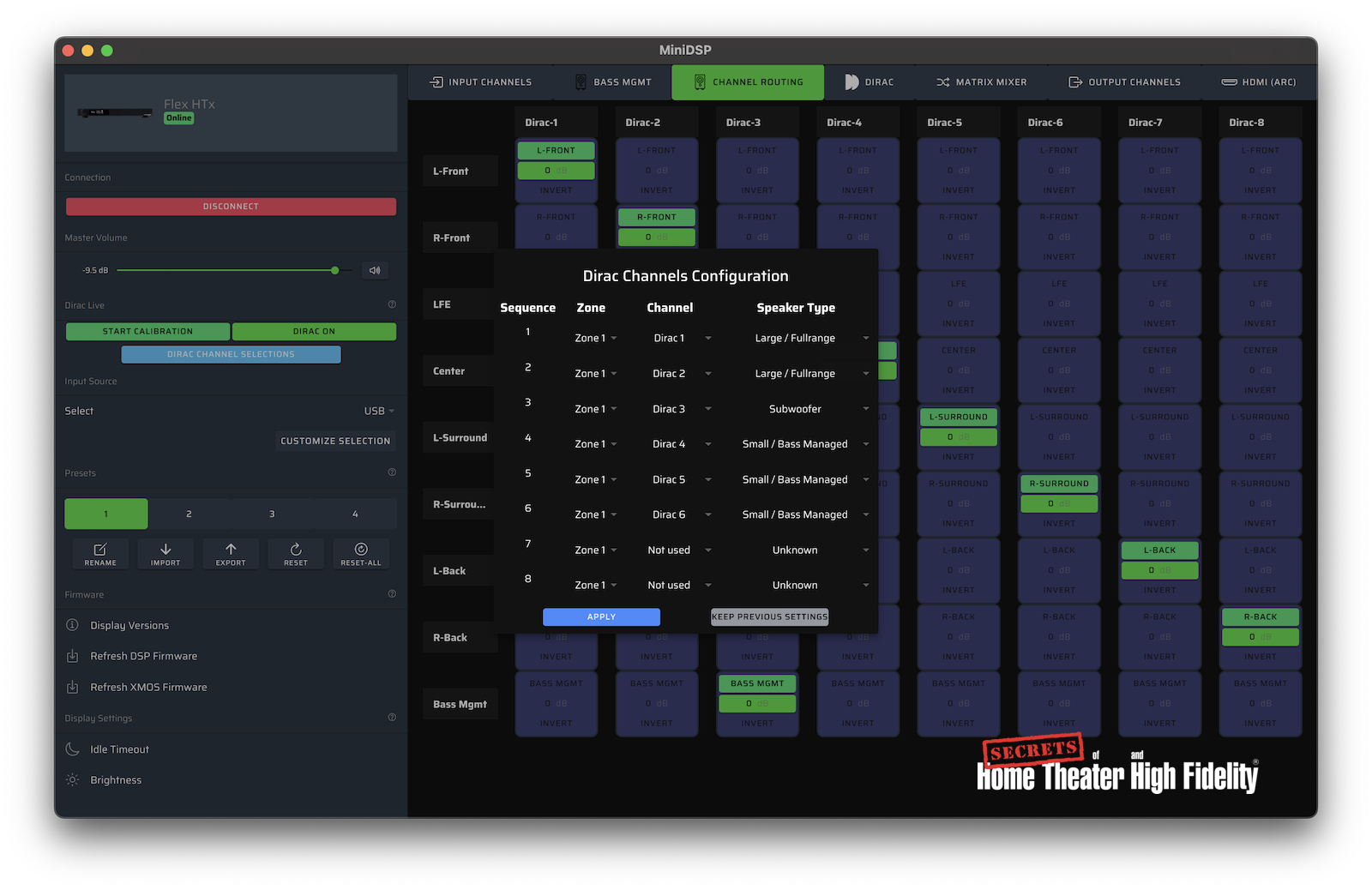
Task: Click the Display Versions info icon
Action: tap(73, 625)
